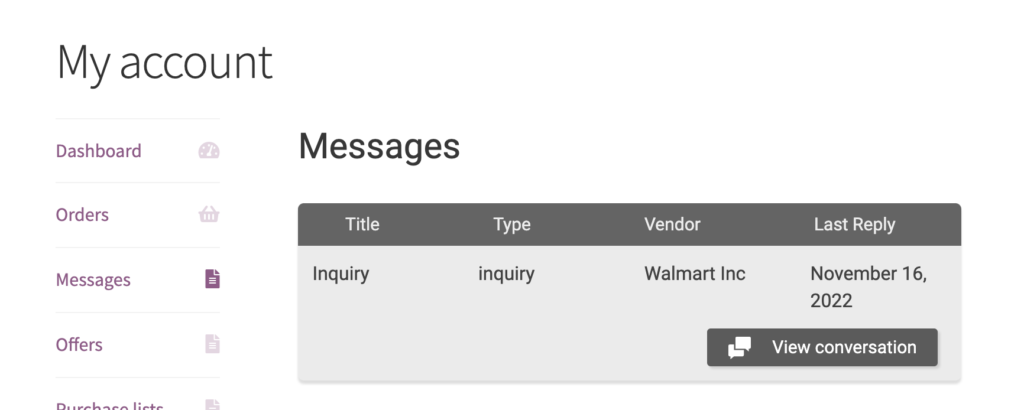The width and height of the screenshot is (1024, 410).
Task: Select Messages in the account menu
Action: 93,279
